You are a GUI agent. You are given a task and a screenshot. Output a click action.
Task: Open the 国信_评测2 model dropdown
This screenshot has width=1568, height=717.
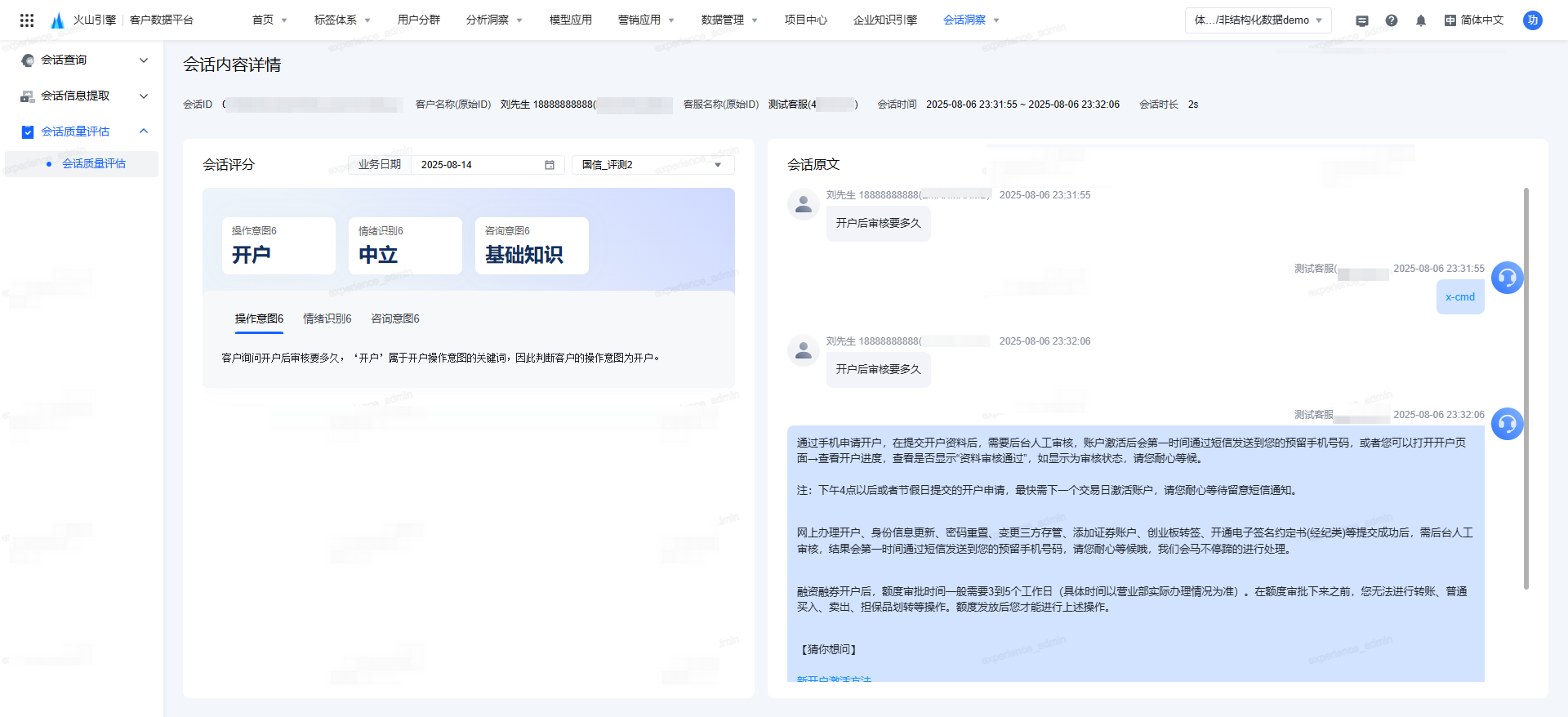click(x=653, y=165)
